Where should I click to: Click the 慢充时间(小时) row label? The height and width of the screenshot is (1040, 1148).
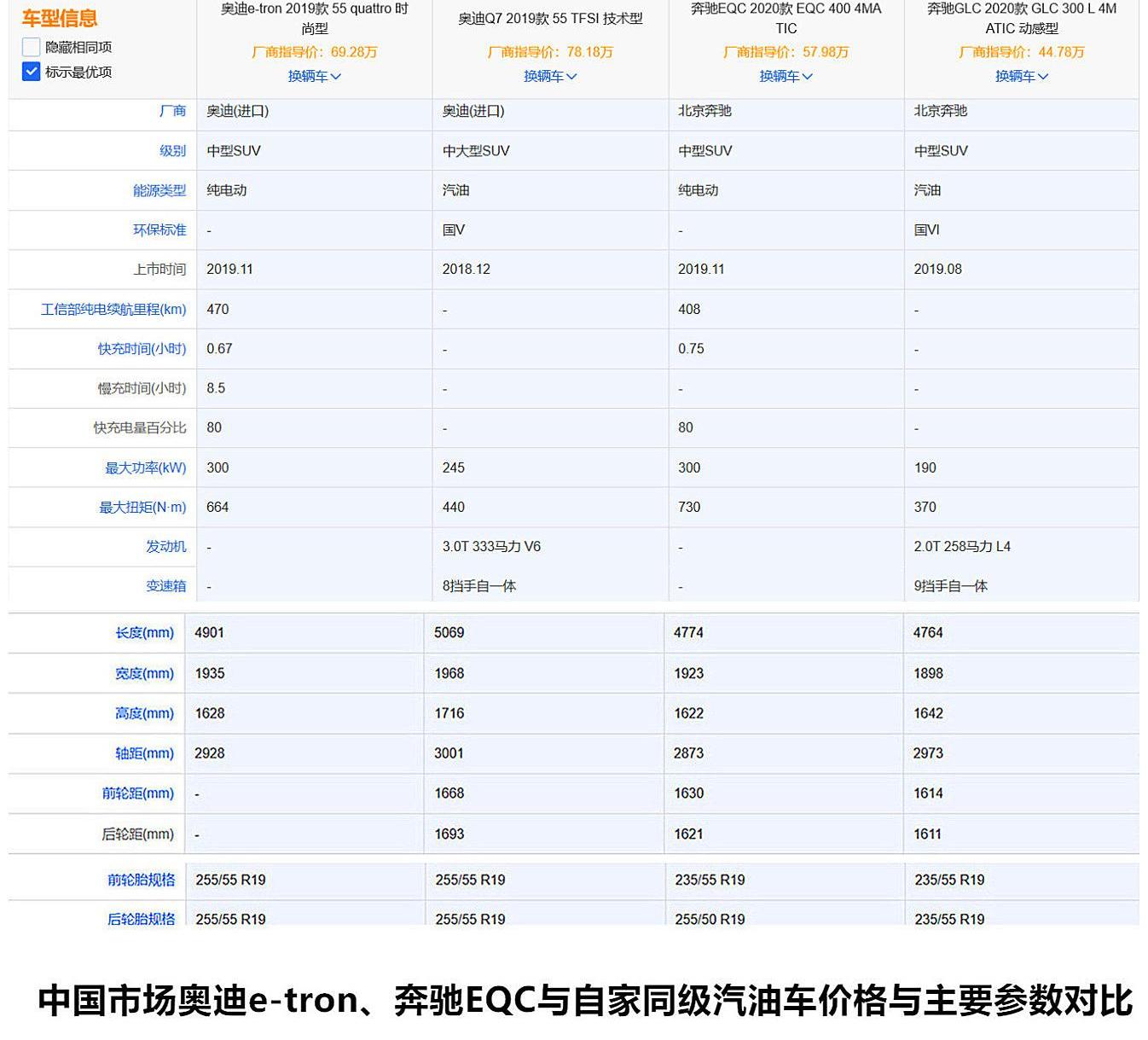(142, 388)
